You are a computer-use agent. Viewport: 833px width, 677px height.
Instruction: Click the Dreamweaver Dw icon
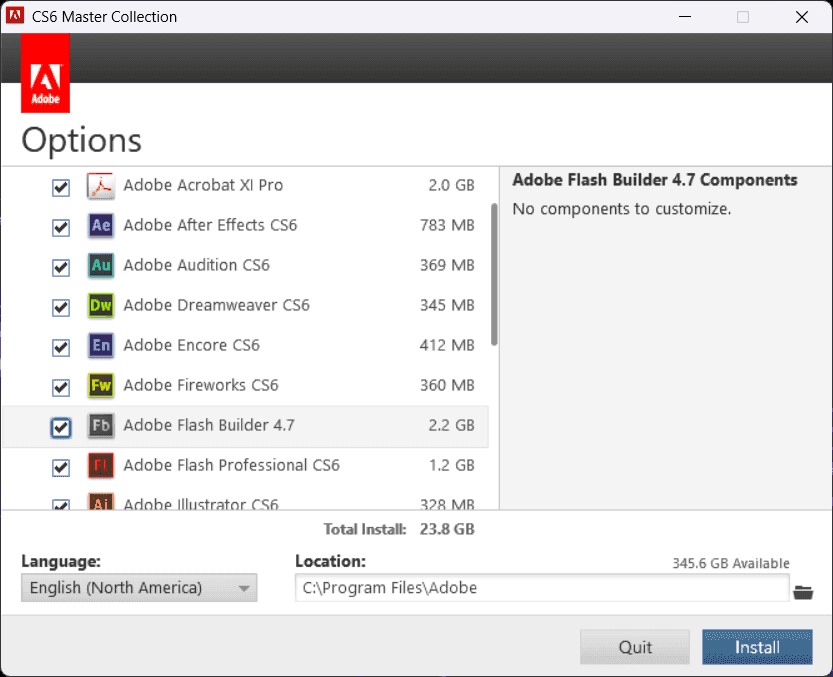101,306
